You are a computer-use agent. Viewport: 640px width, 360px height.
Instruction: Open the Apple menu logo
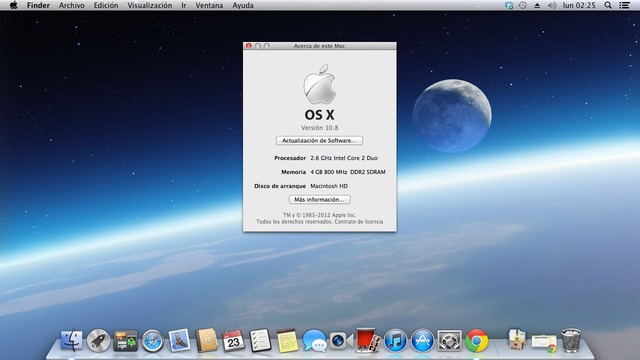pos(13,5)
